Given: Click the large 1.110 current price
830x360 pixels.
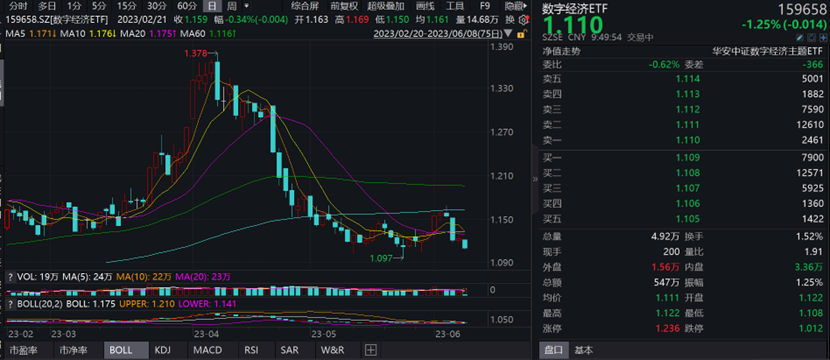Looking at the screenshot, I should click(573, 25).
